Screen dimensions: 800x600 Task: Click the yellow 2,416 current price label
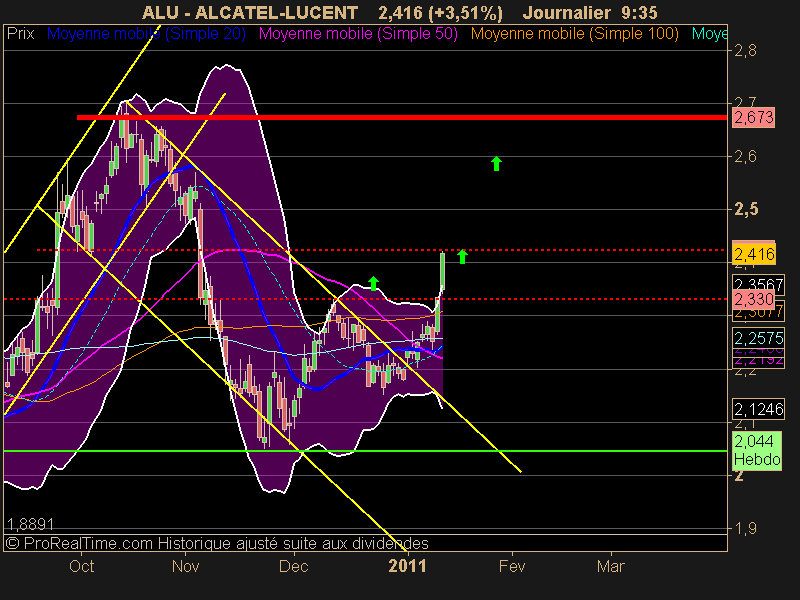[754, 254]
